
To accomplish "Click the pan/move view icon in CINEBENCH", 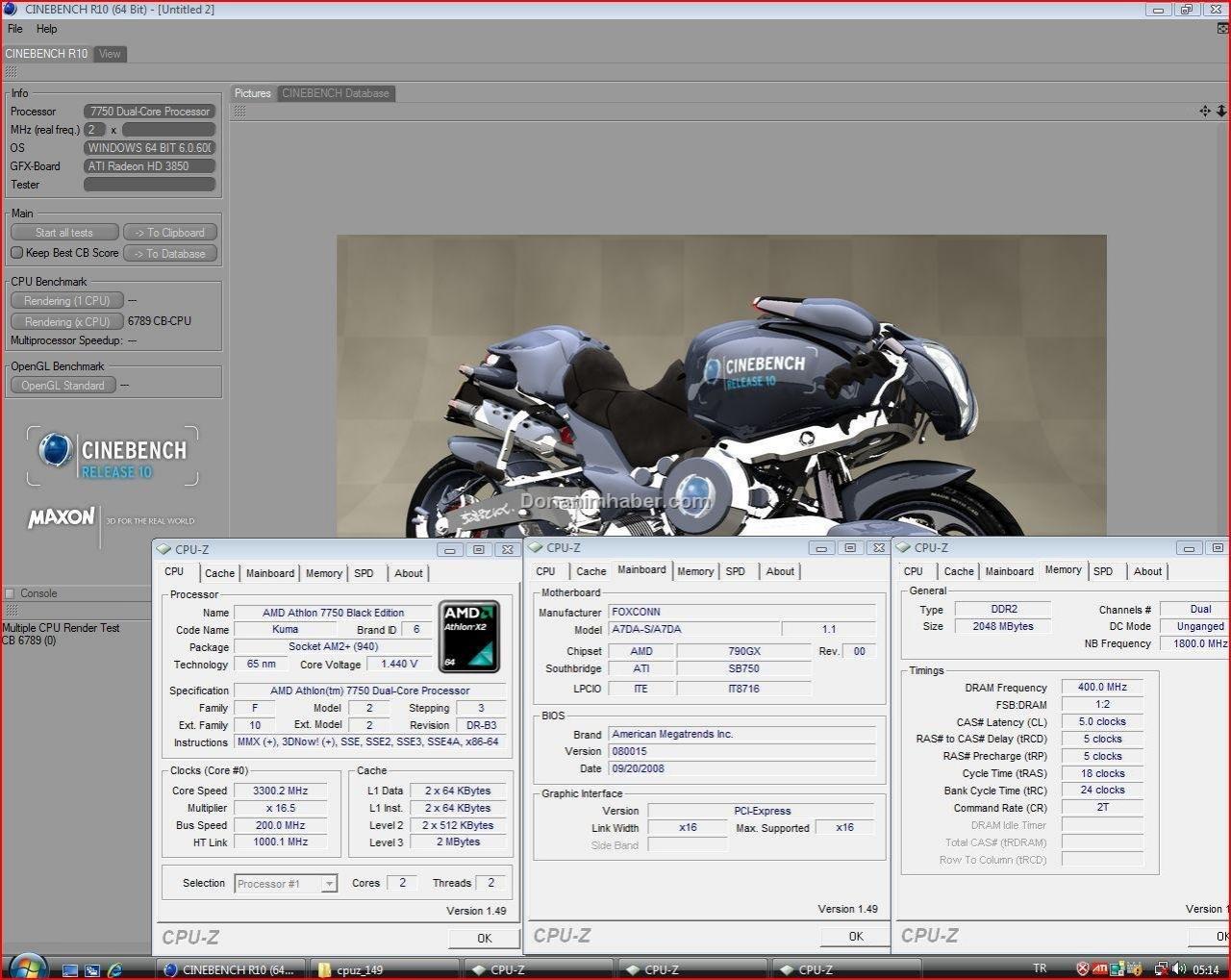I will [1205, 112].
